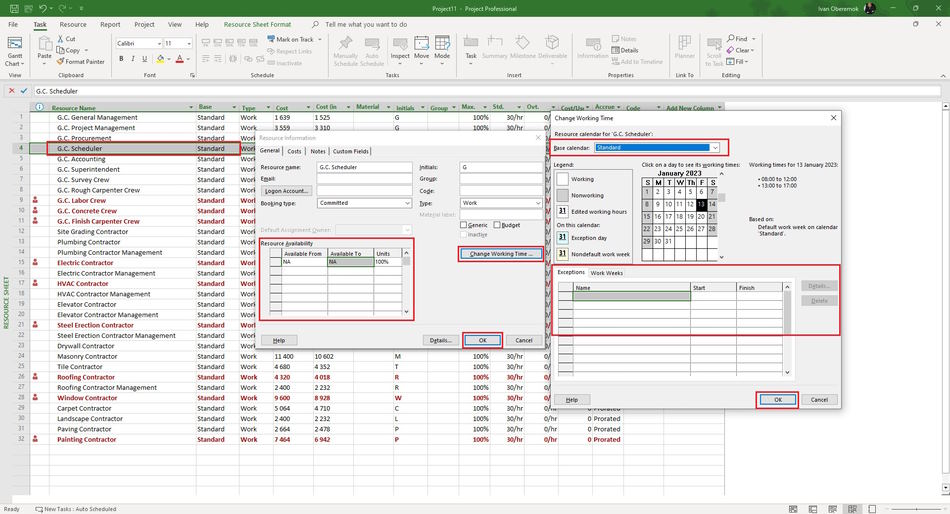Insert a Summary task from ribbon
This screenshot has height=514, width=950.
495,44
